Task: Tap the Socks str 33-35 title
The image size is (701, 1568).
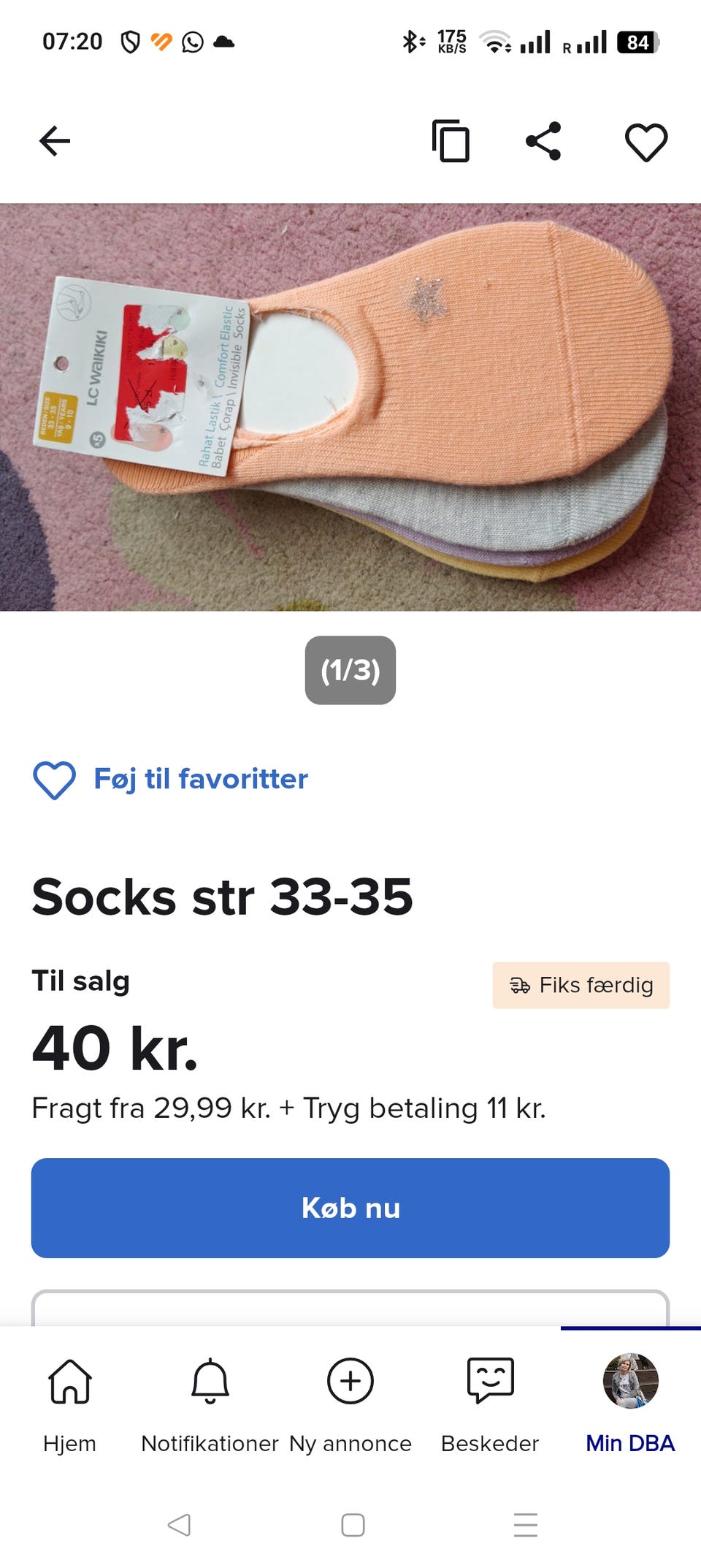Action: pos(223,897)
